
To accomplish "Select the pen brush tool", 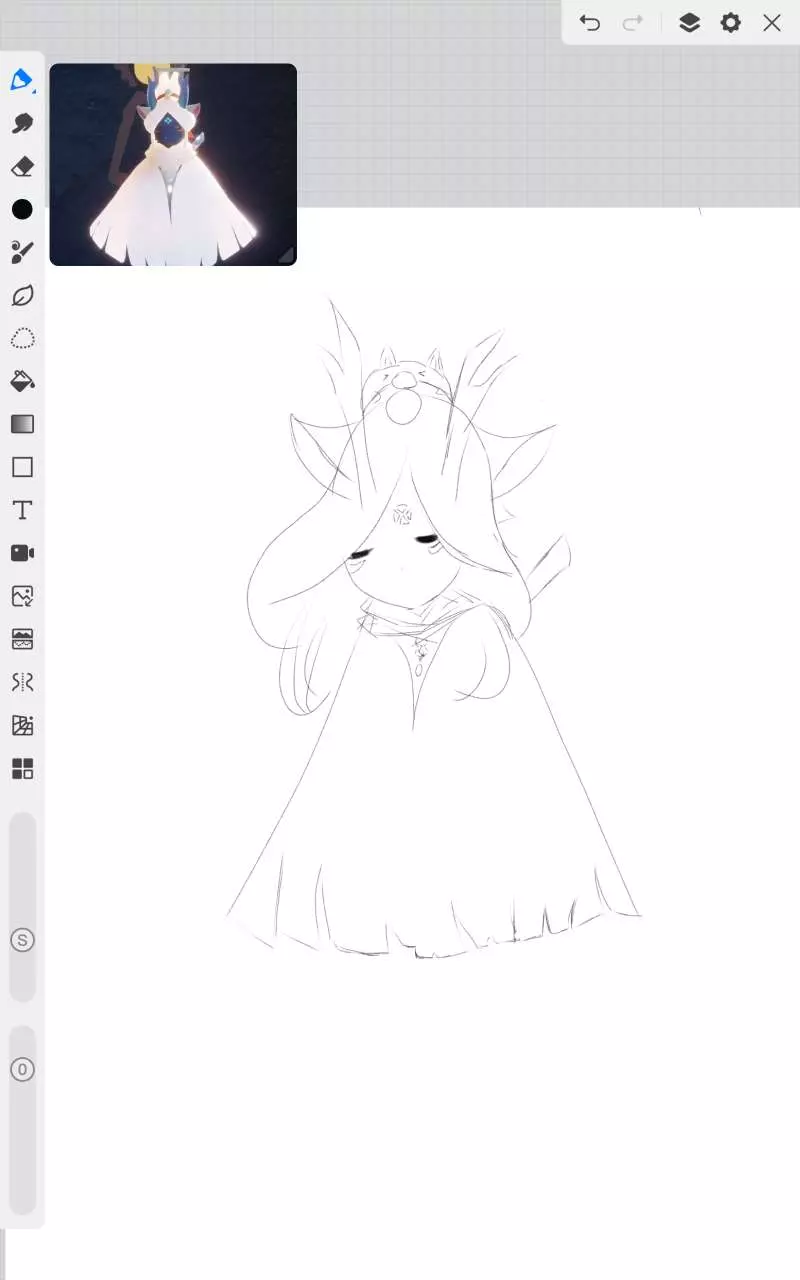I will click(x=22, y=80).
